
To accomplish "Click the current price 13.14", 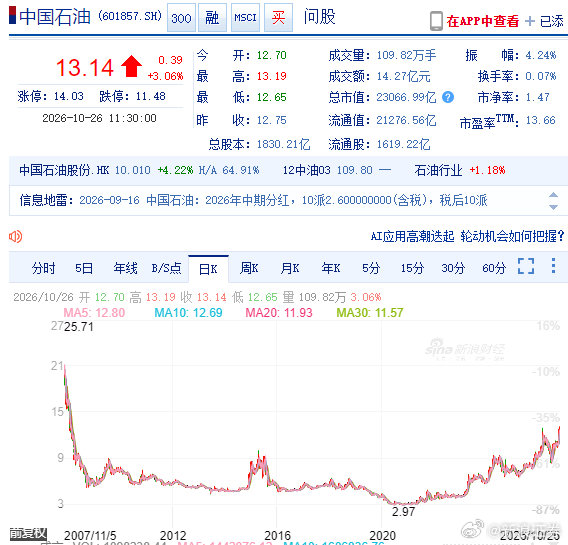I will pos(85,68).
